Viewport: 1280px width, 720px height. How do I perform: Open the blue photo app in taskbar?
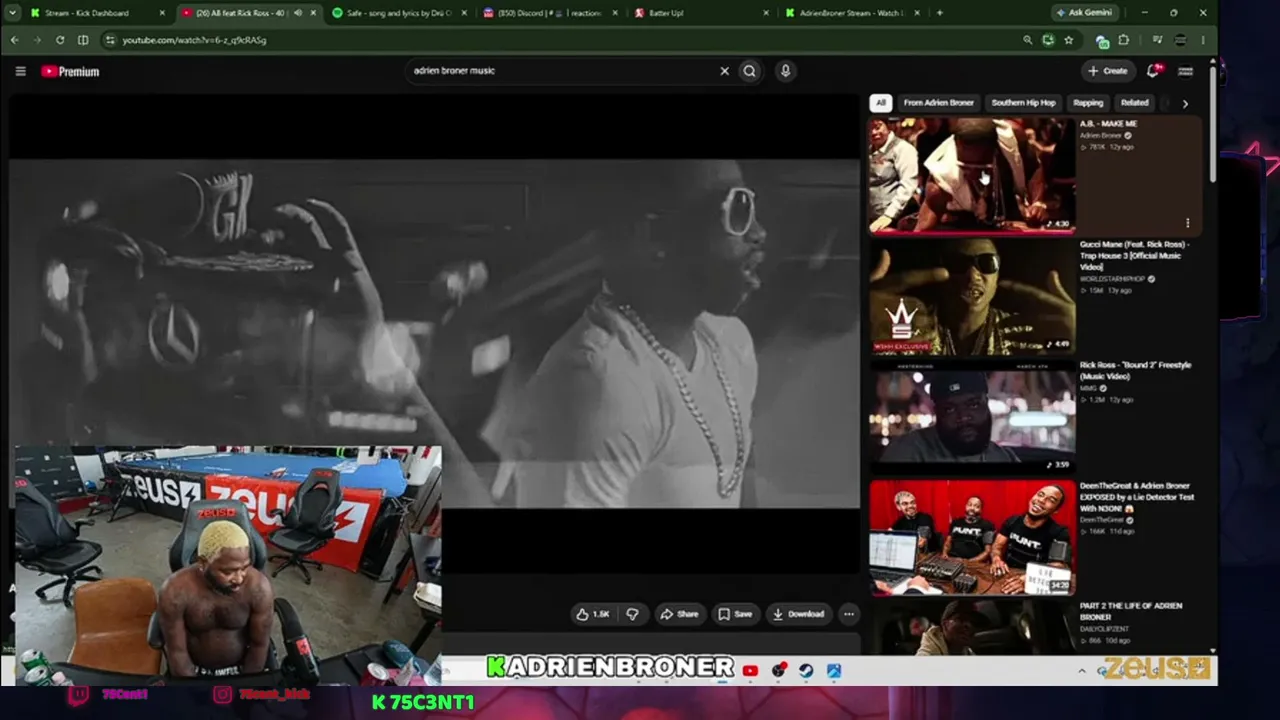point(834,671)
